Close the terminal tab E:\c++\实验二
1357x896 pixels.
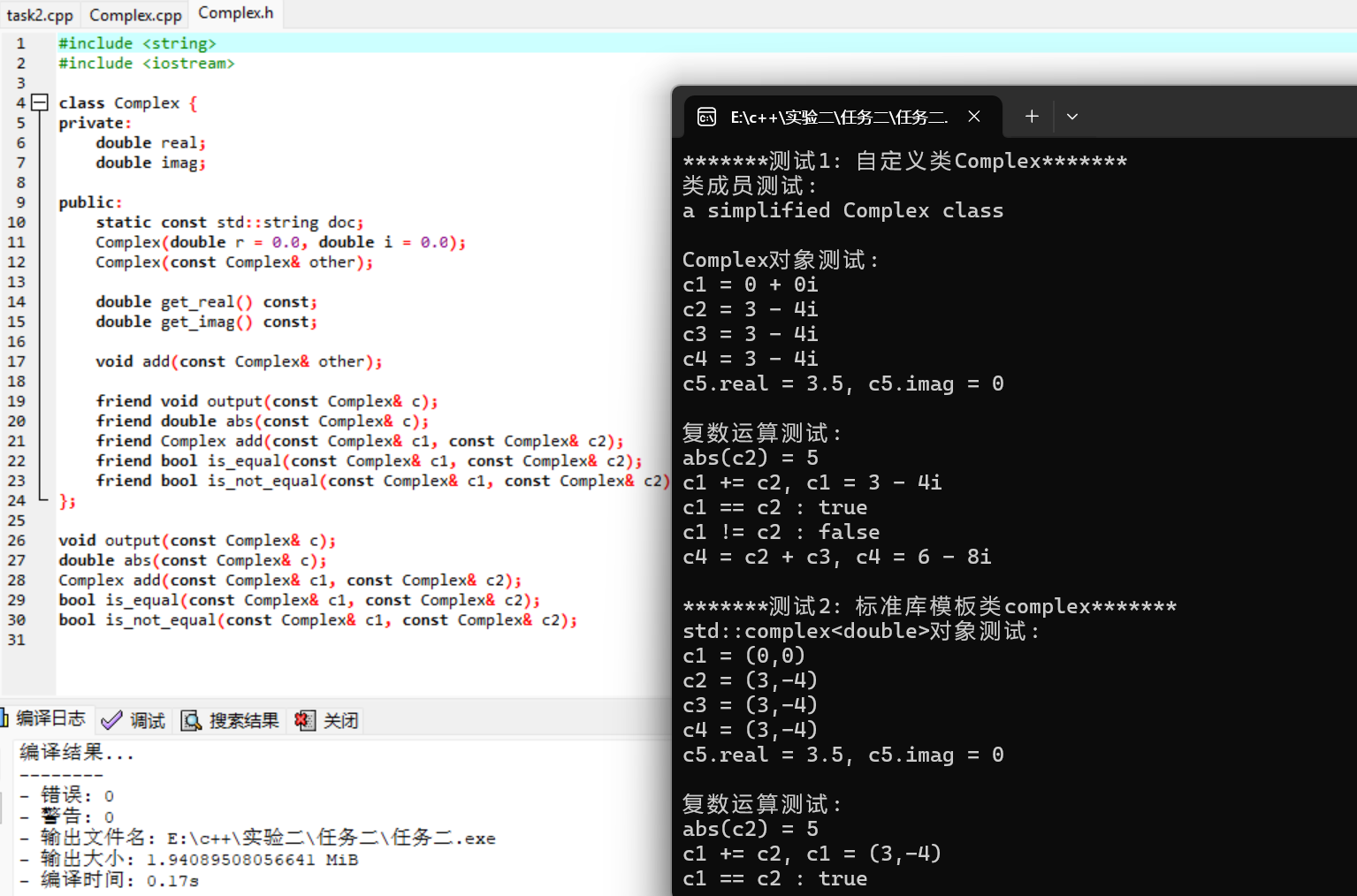coord(974,117)
